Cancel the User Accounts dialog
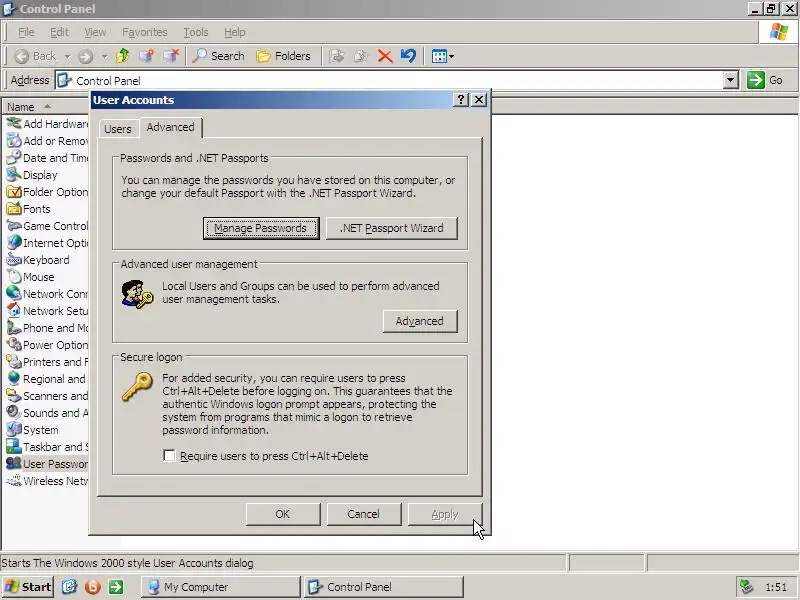 point(364,514)
